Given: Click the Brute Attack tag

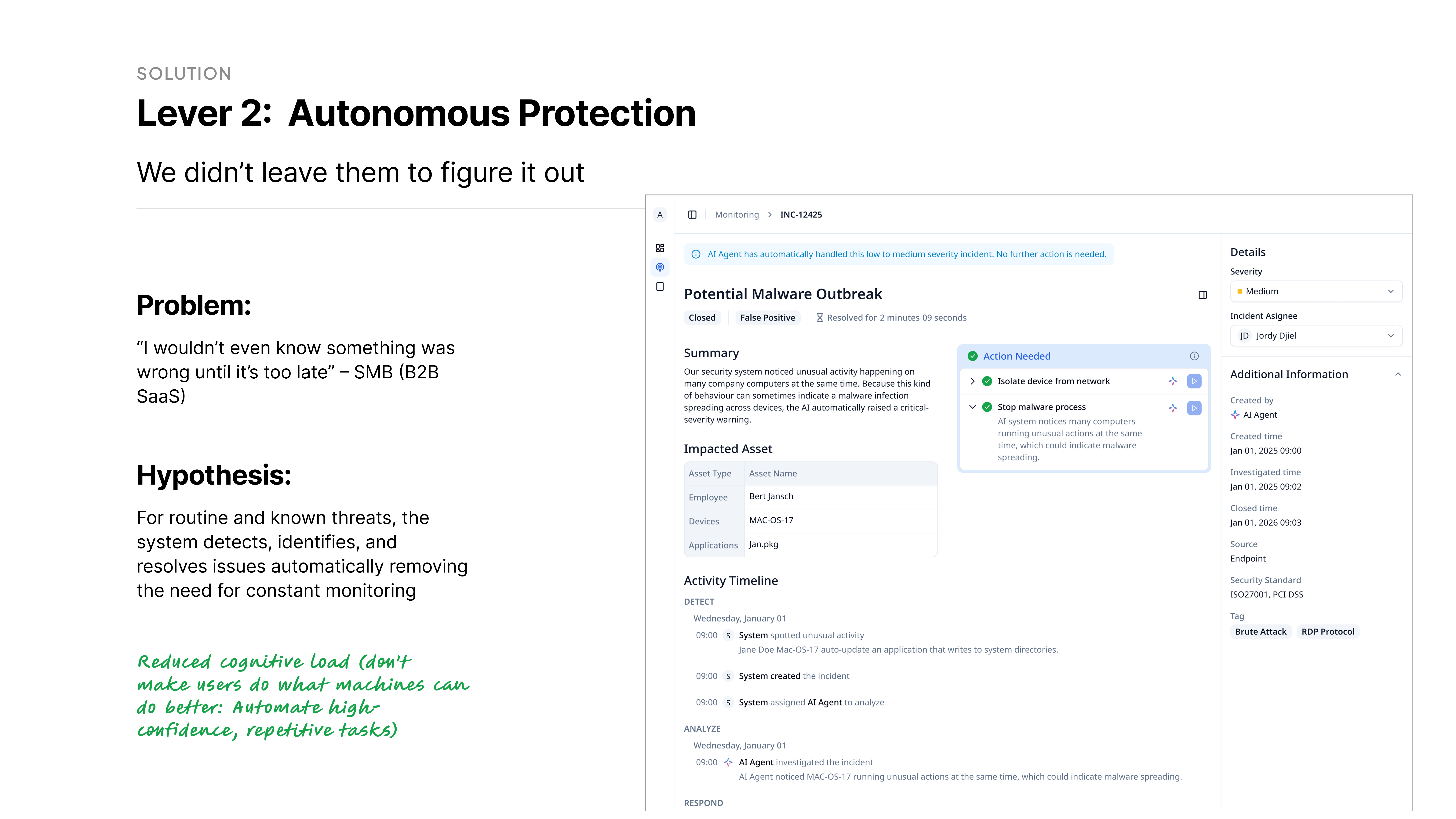Looking at the screenshot, I should pyautogui.click(x=1260, y=632).
